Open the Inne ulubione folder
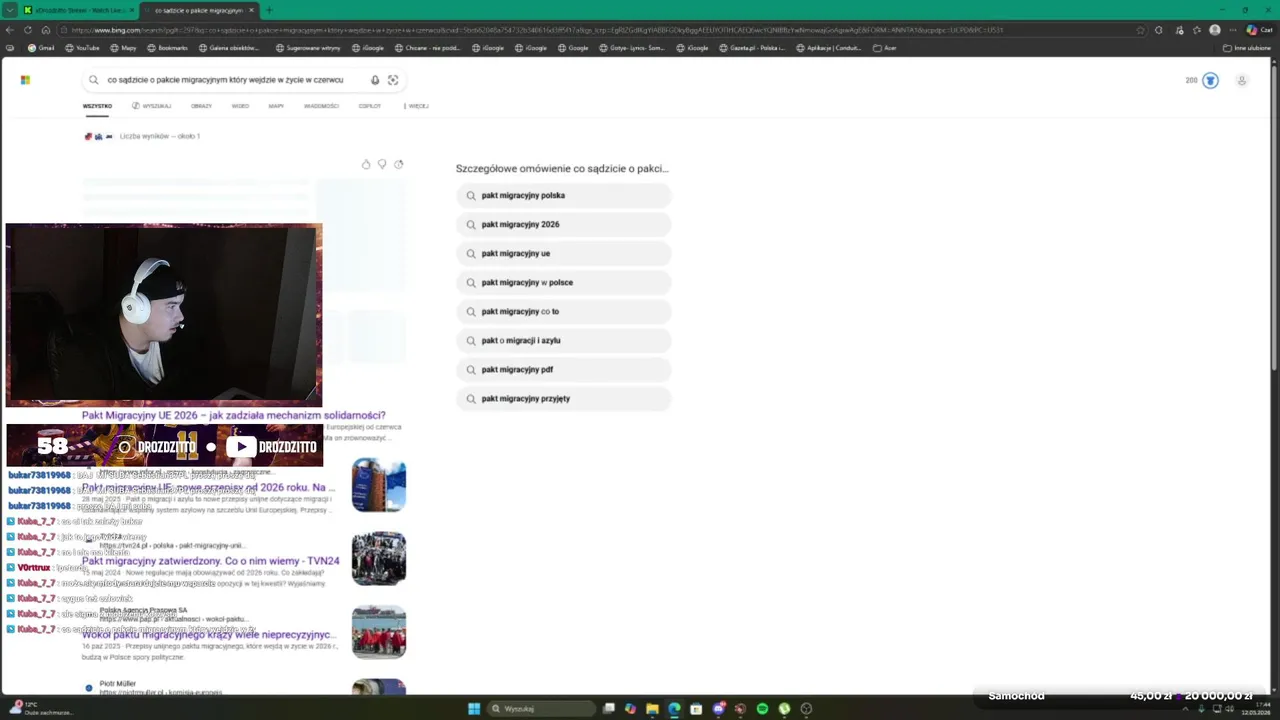Screen dimensions: 1280x720 (1246, 48)
